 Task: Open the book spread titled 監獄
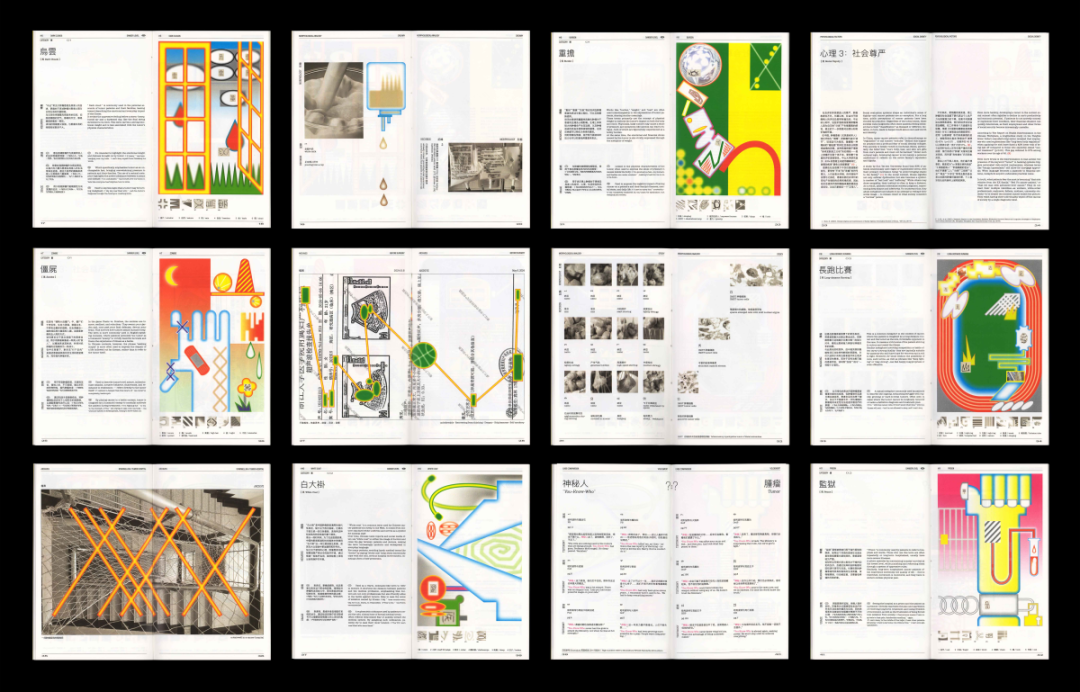pos(930,562)
